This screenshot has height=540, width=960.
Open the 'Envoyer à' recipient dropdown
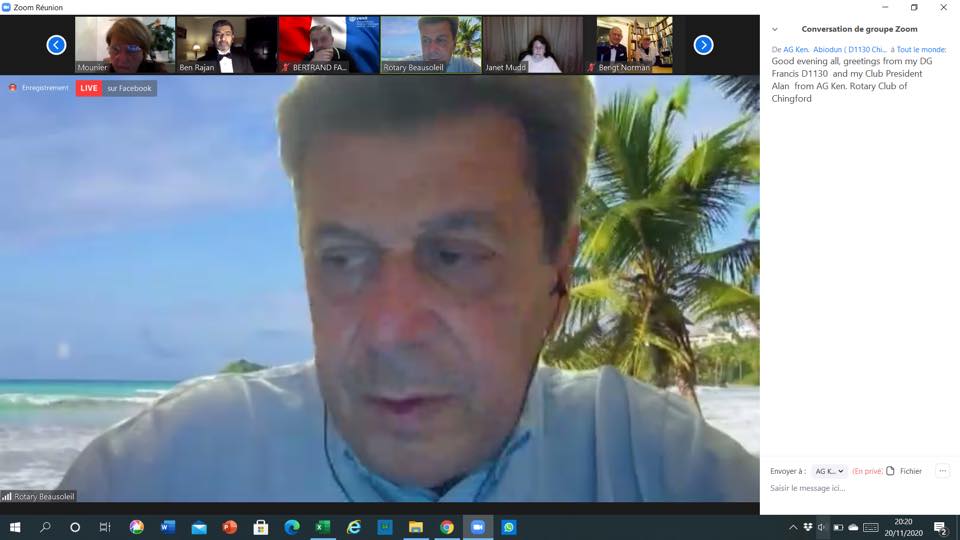click(829, 471)
